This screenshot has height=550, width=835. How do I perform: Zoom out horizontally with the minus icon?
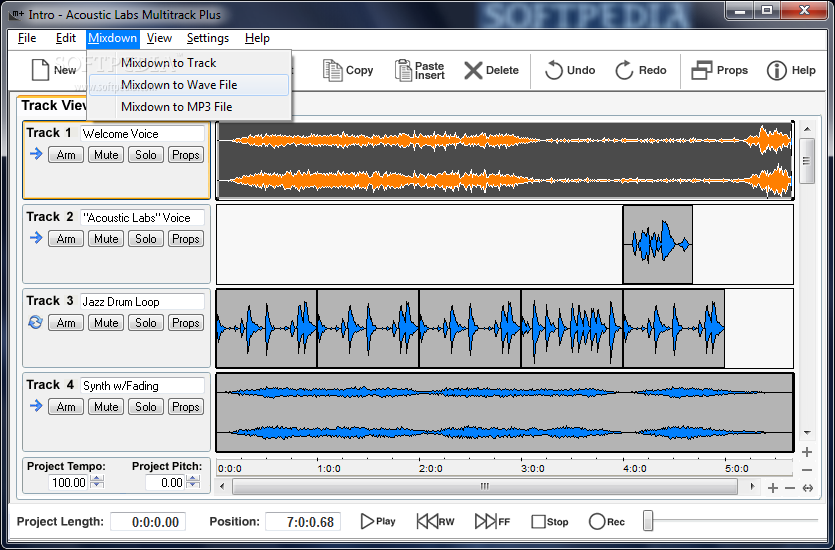coord(790,488)
